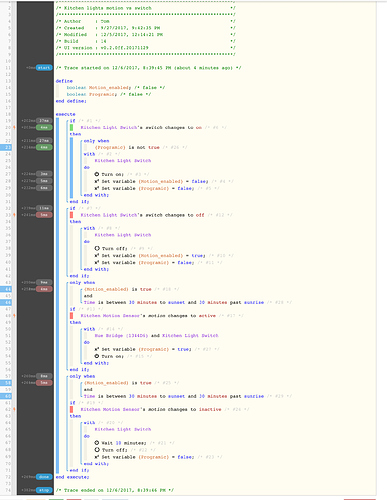Viewport: 387px width, 500px height.
Task: Click the gray timing badge on line 19
Action: 44,121
